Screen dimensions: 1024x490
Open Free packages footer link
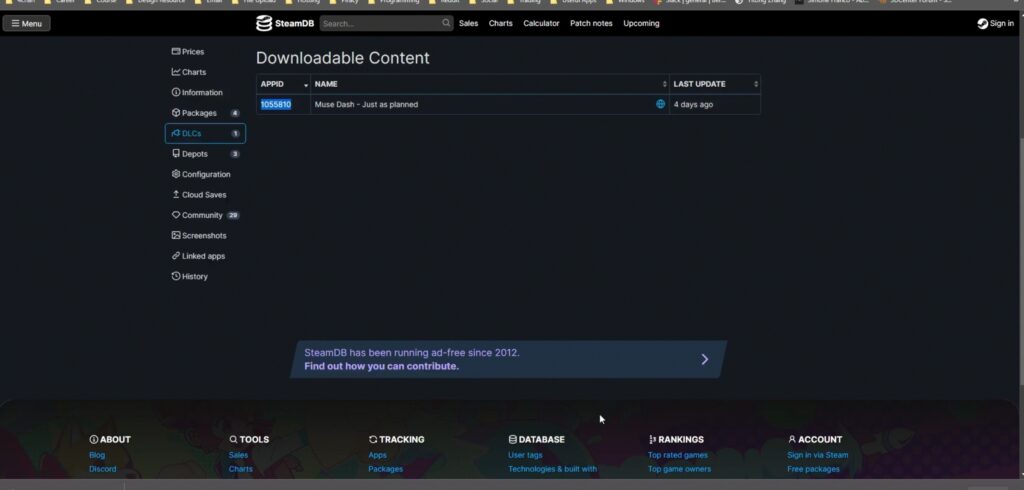pyautogui.click(x=813, y=469)
